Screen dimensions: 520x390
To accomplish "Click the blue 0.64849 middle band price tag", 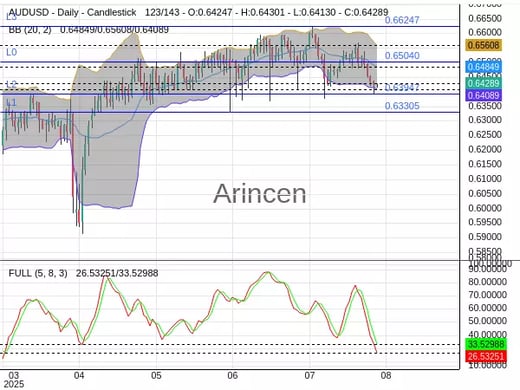I will tap(483, 67).
